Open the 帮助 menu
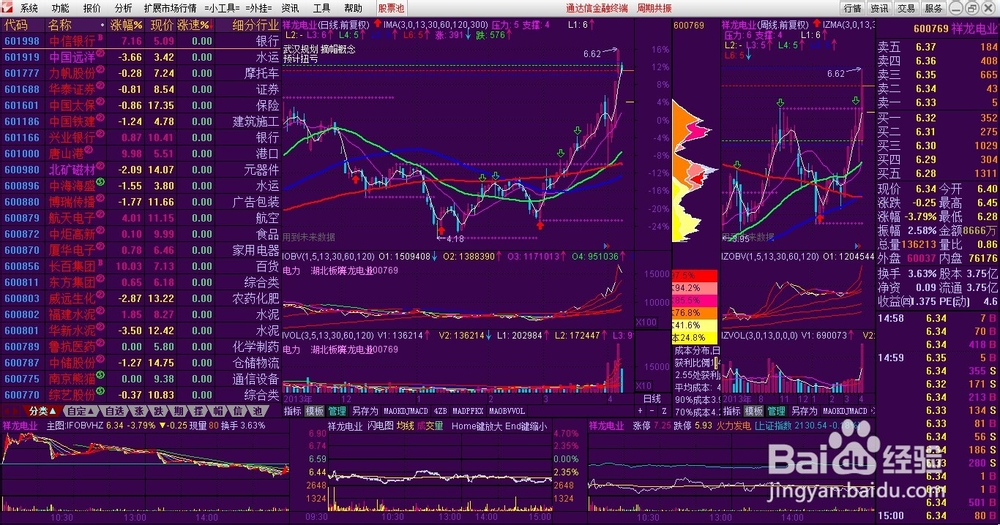 click(x=353, y=8)
